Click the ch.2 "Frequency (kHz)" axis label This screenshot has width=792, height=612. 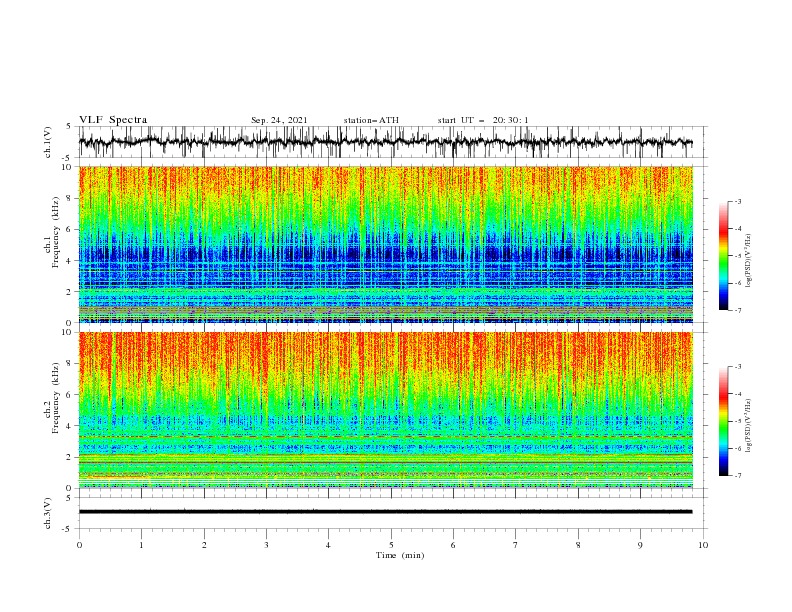[x=56, y=398]
